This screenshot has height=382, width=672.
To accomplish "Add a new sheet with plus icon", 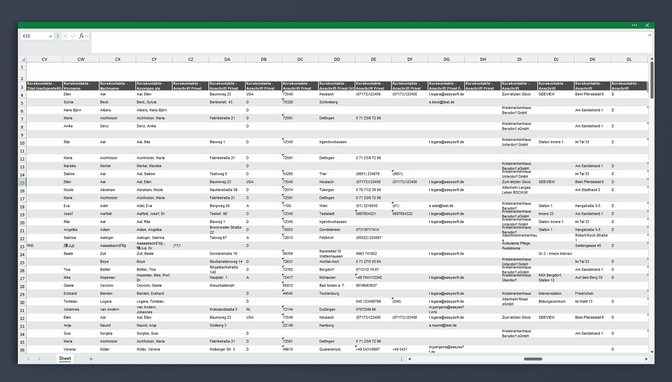I will click(91, 359).
